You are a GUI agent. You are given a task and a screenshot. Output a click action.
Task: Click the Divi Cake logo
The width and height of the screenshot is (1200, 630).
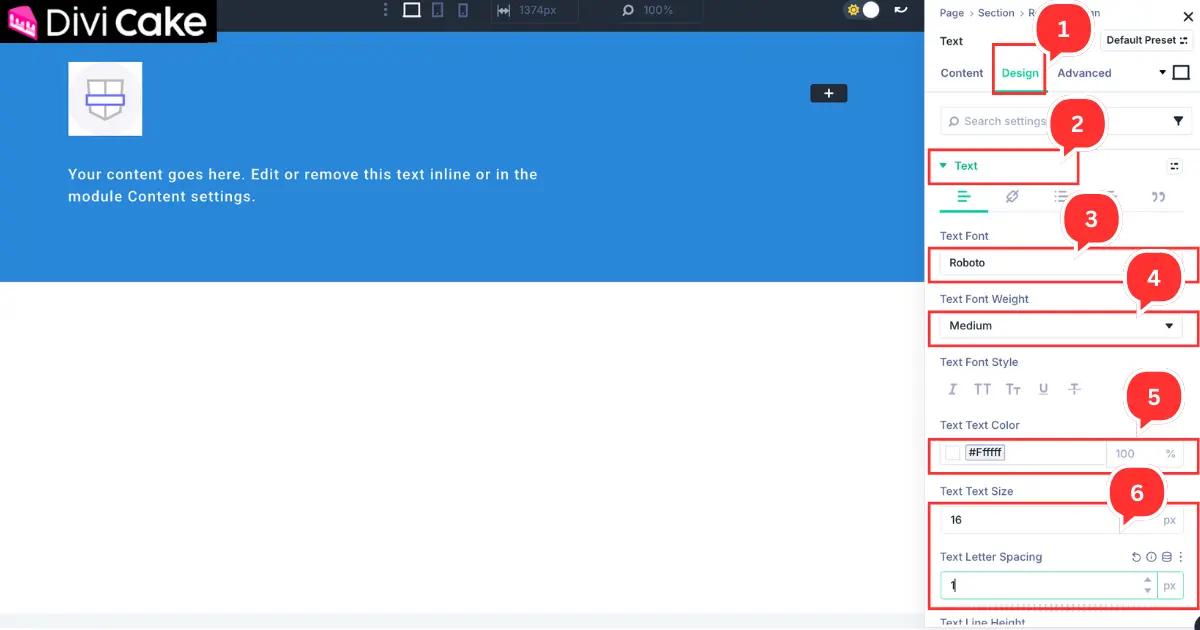(x=107, y=21)
